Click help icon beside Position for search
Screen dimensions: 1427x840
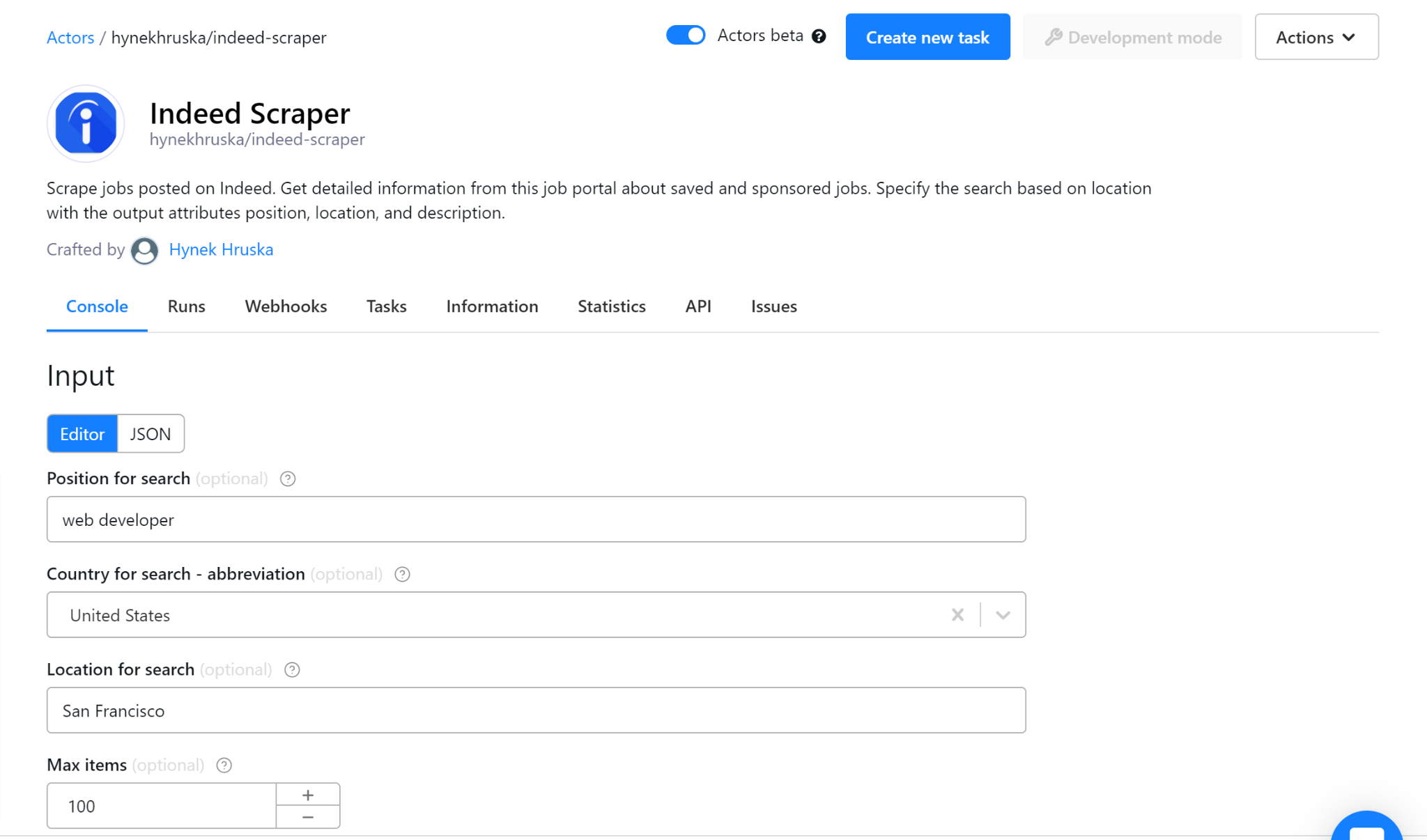pyautogui.click(x=288, y=479)
